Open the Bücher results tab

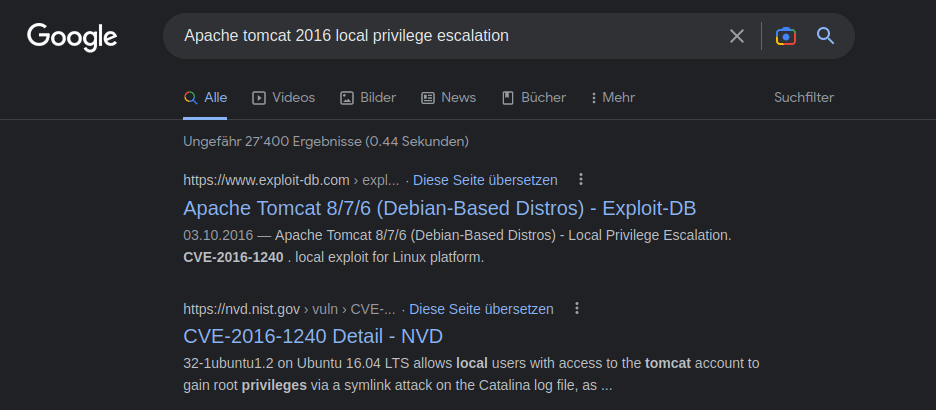tap(534, 98)
